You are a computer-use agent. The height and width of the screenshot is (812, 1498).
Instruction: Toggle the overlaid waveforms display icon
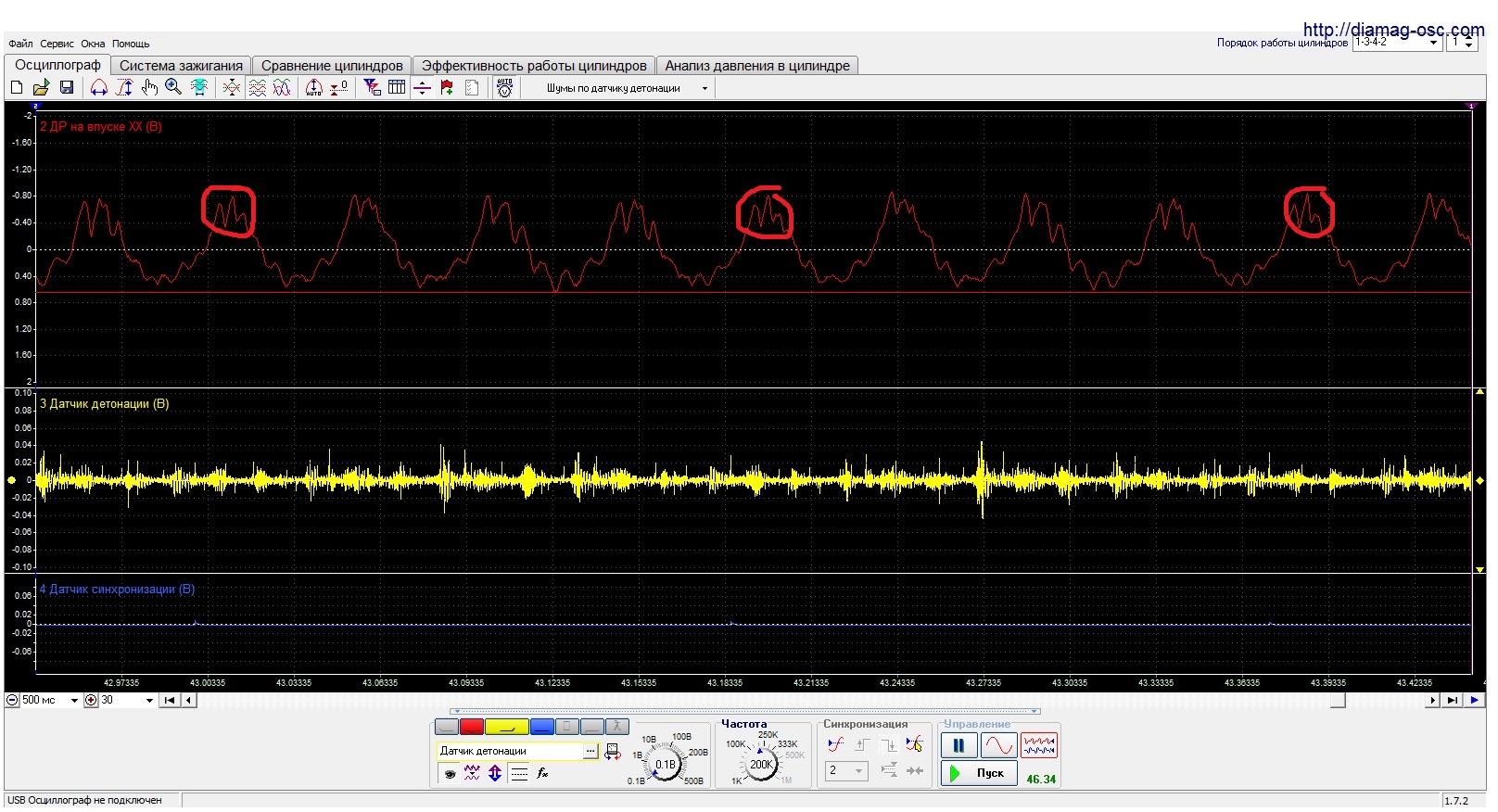[x=282, y=87]
